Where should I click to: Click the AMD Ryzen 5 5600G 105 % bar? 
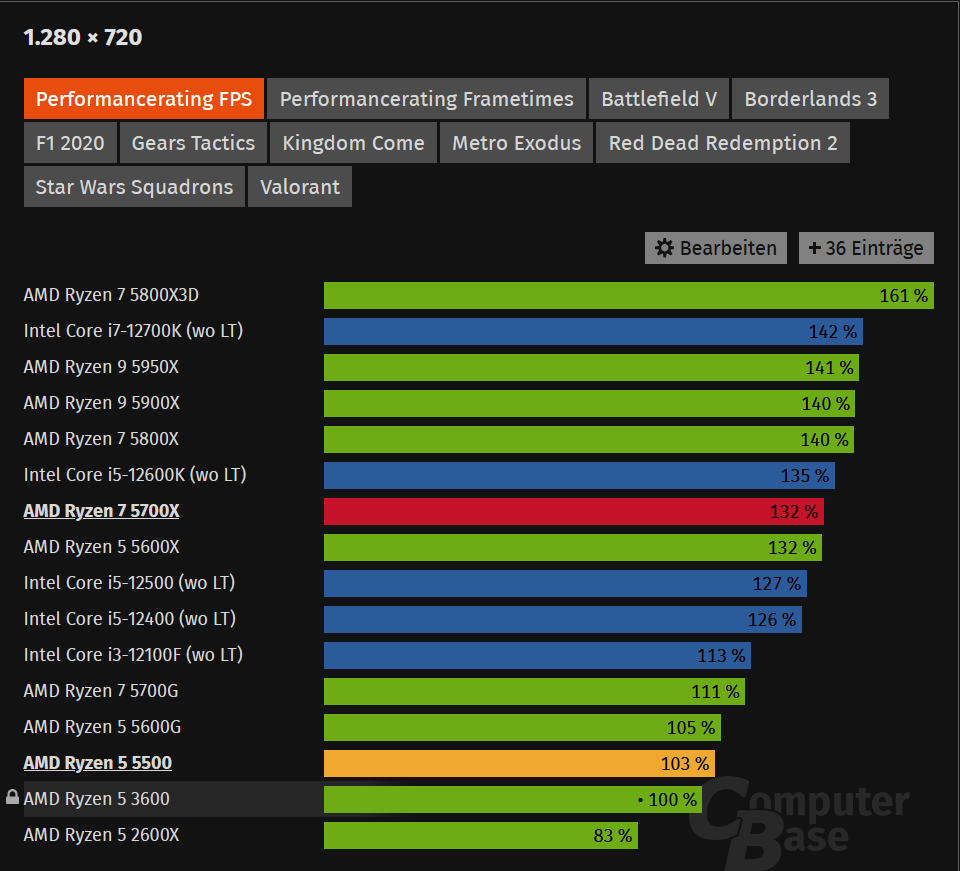(x=522, y=728)
